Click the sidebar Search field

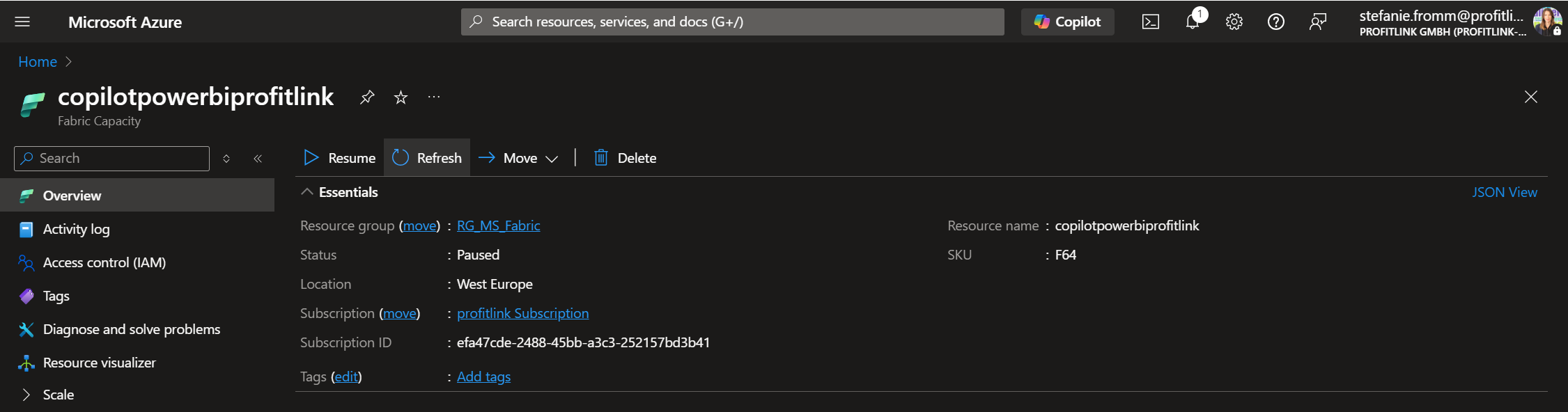(111, 159)
